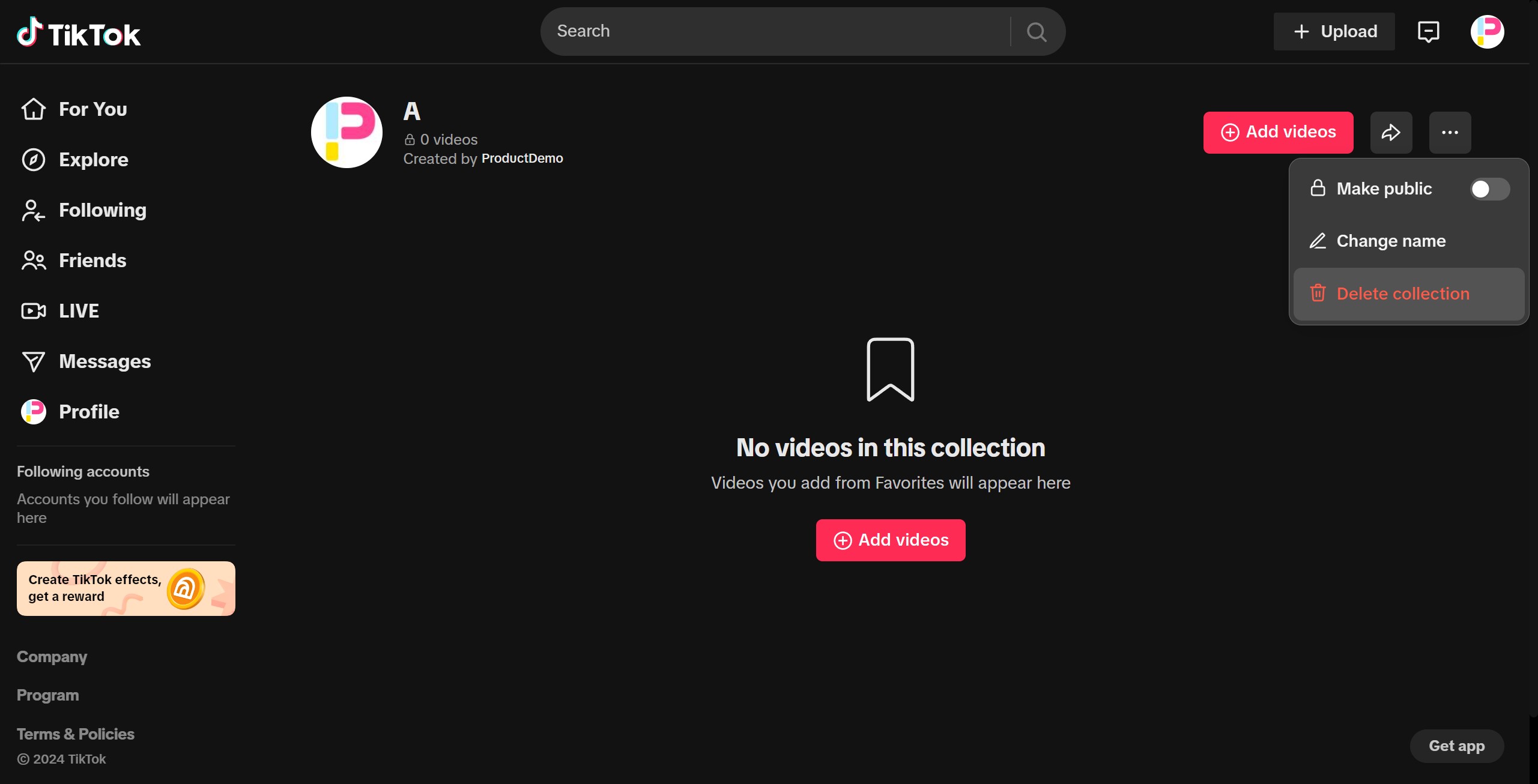The height and width of the screenshot is (784, 1538).
Task: Toggle the Make public switch
Action: point(1489,189)
